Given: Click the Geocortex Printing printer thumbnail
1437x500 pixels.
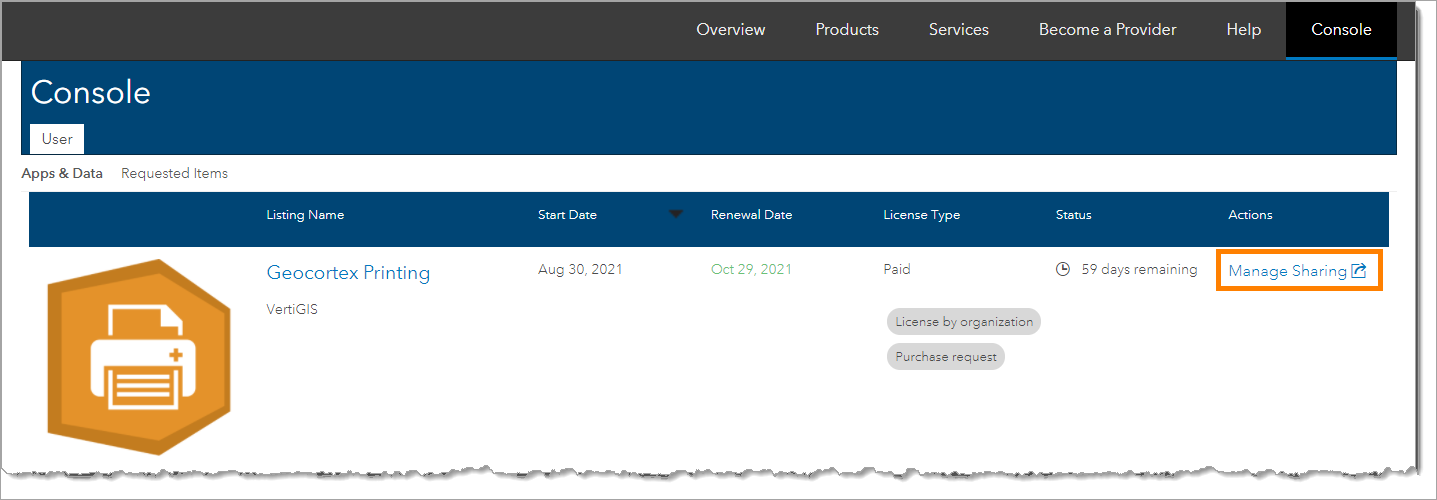Looking at the screenshot, I should tap(140, 356).
